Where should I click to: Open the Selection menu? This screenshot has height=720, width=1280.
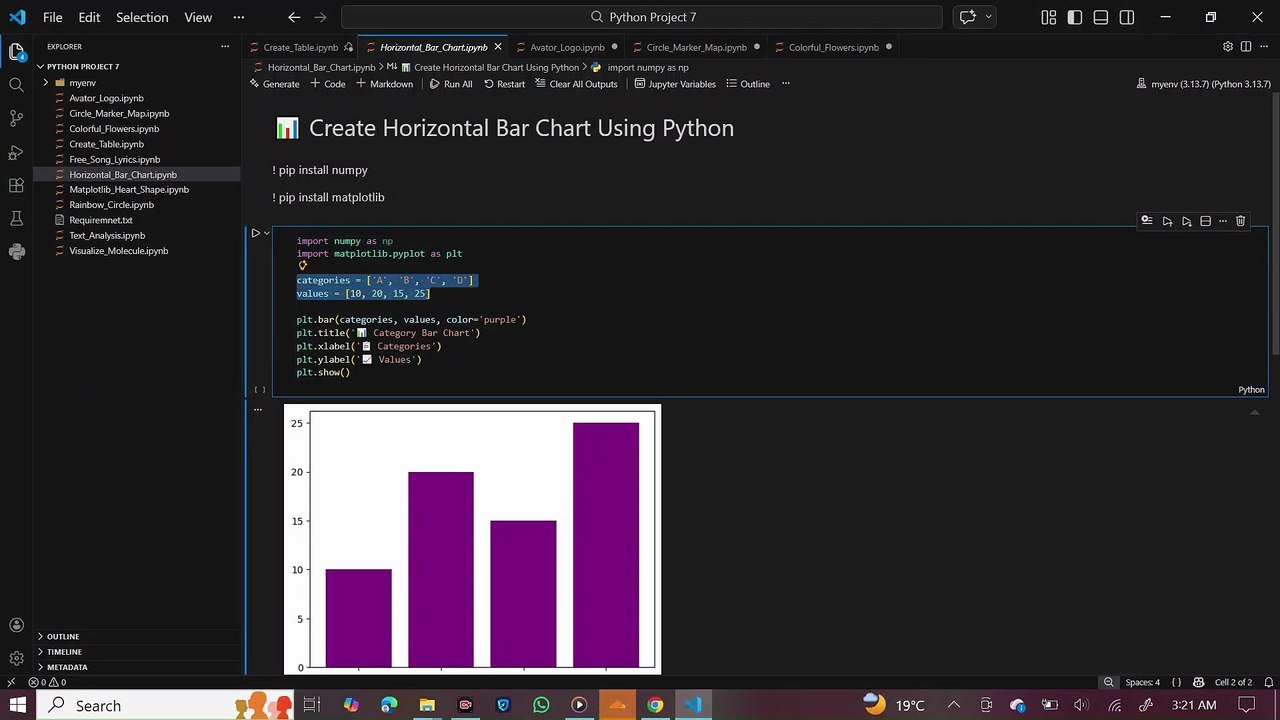(x=143, y=17)
